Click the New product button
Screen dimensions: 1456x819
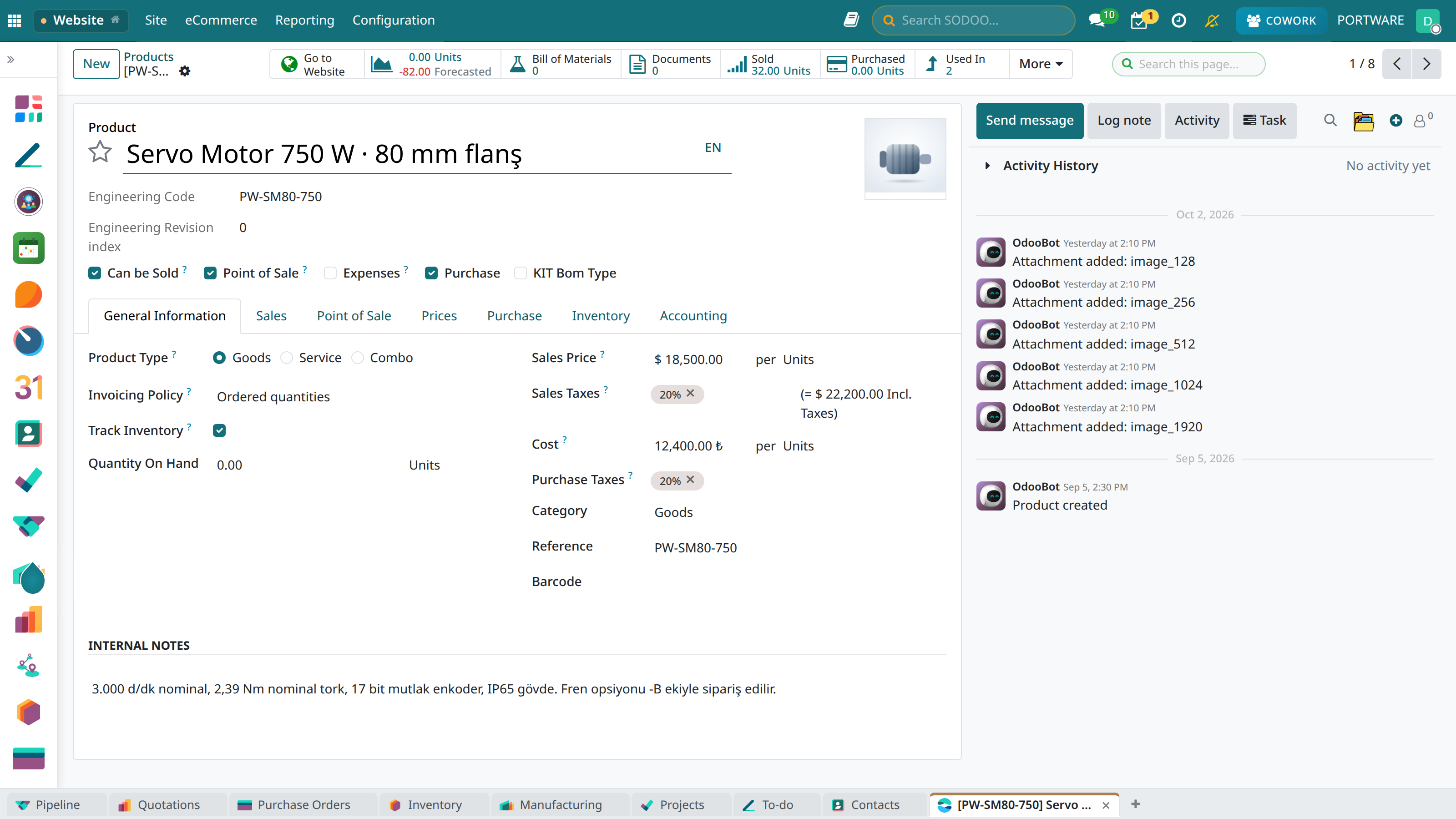[x=96, y=64]
